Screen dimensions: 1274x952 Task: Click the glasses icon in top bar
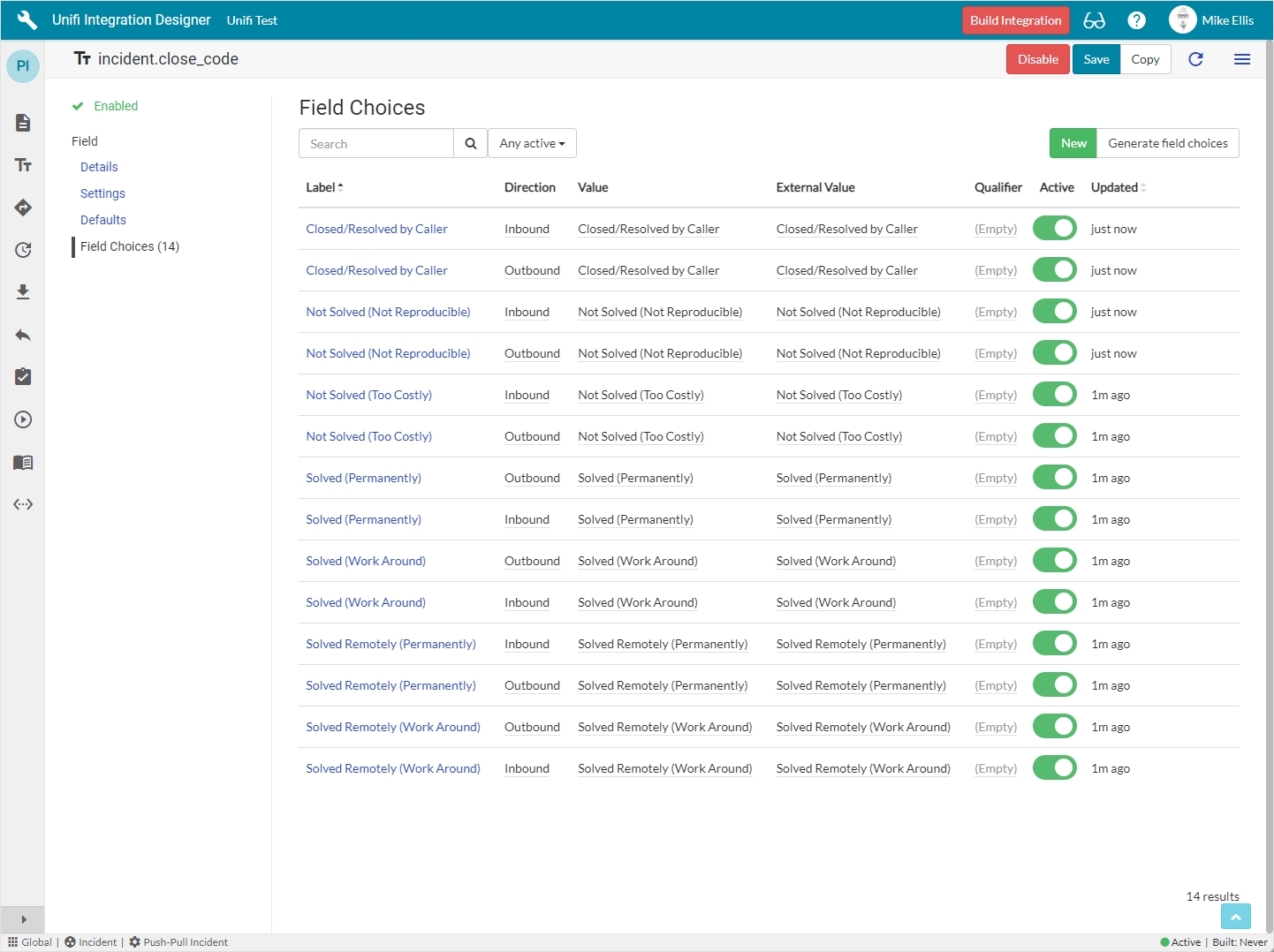tap(1094, 20)
